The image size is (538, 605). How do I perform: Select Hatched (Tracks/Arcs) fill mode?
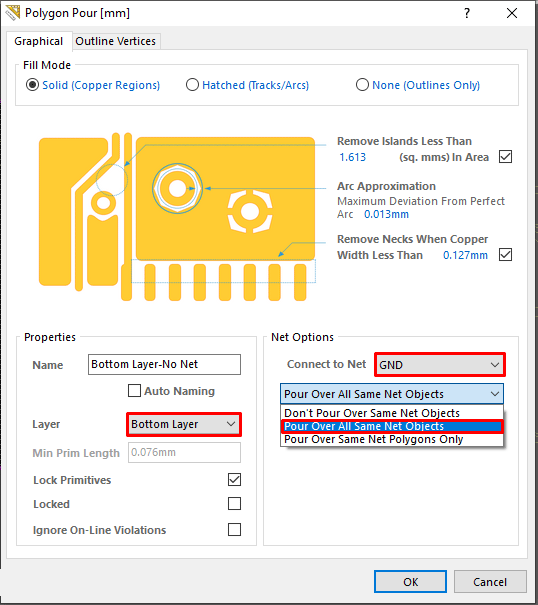click(192, 85)
